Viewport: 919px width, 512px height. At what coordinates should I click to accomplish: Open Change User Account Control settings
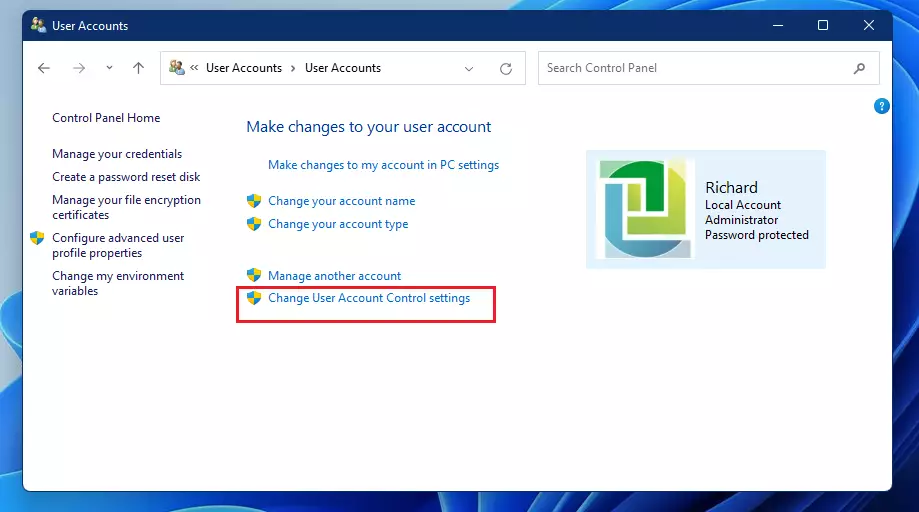[x=369, y=298]
